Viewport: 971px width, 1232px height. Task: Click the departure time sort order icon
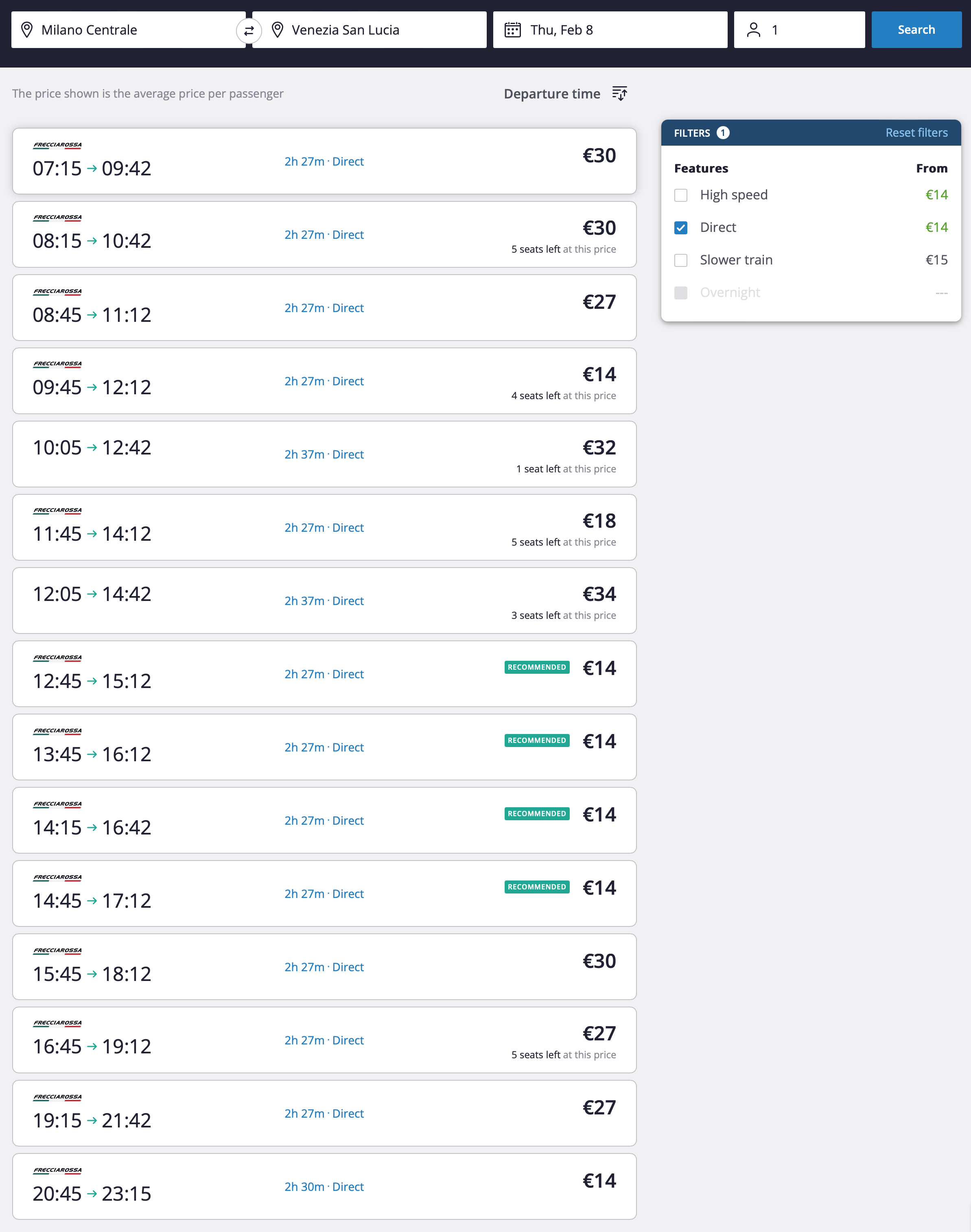coord(620,93)
